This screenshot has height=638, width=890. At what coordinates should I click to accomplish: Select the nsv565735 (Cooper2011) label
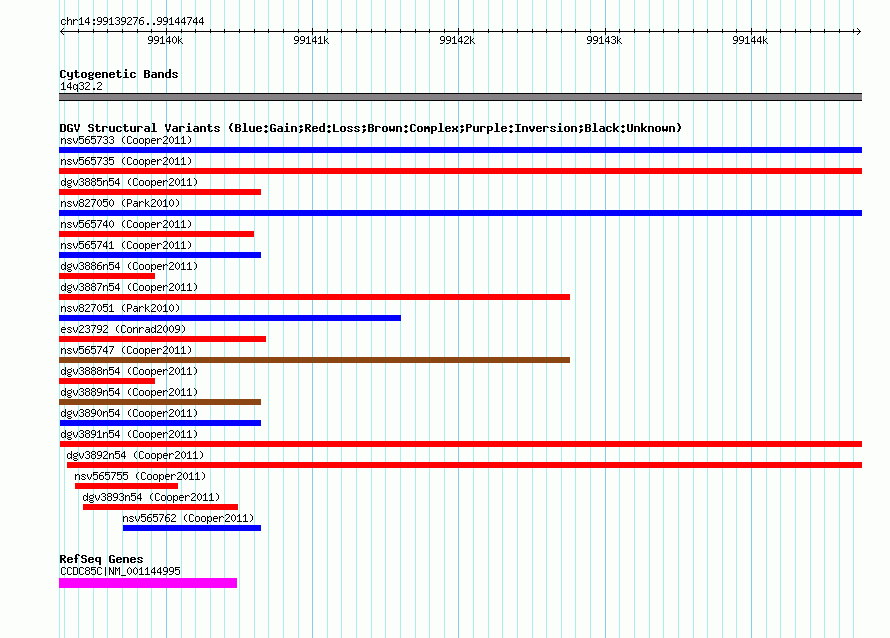[126, 161]
